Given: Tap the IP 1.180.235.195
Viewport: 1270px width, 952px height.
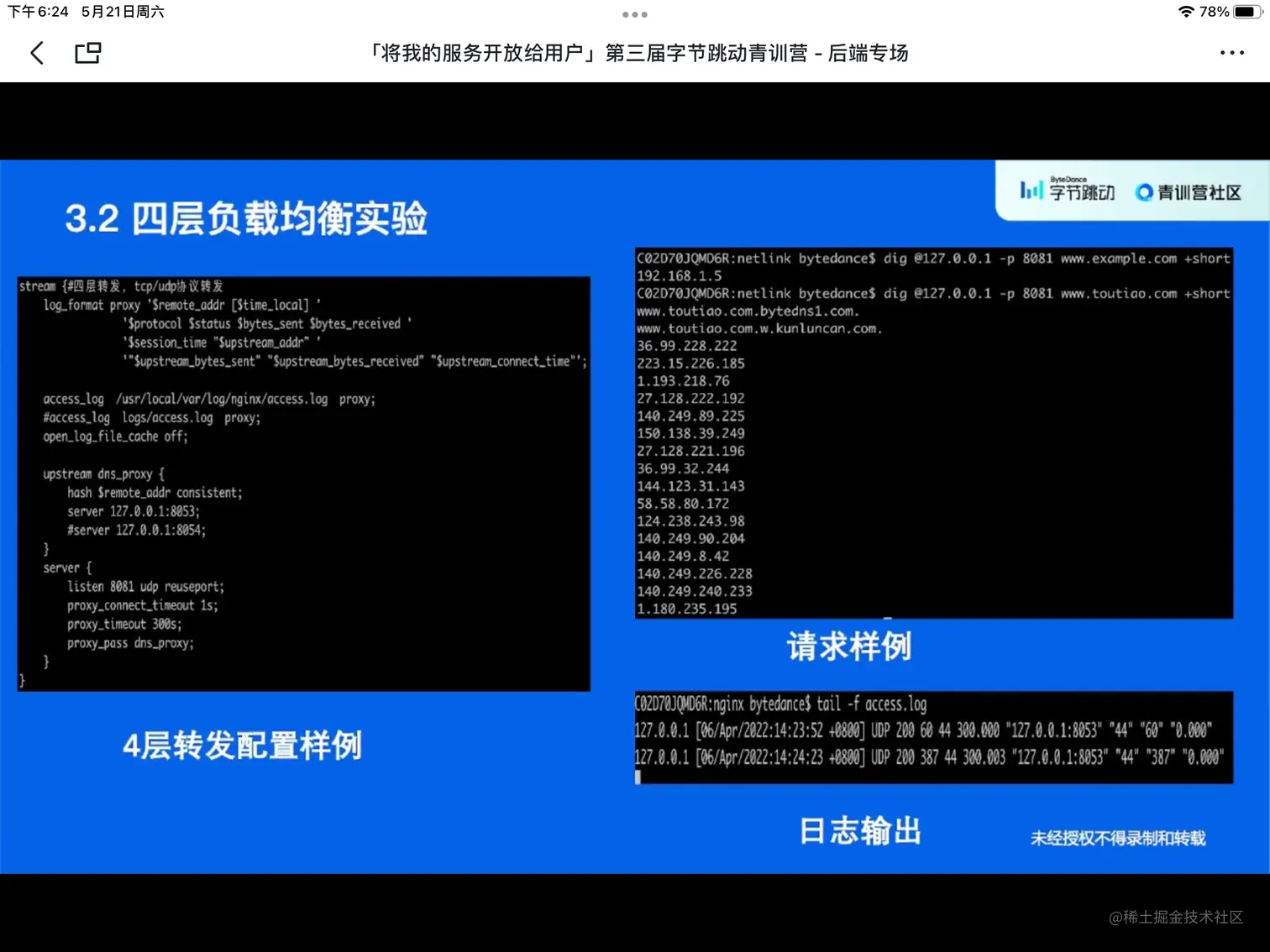Looking at the screenshot, I should click(x=686, y=609).
